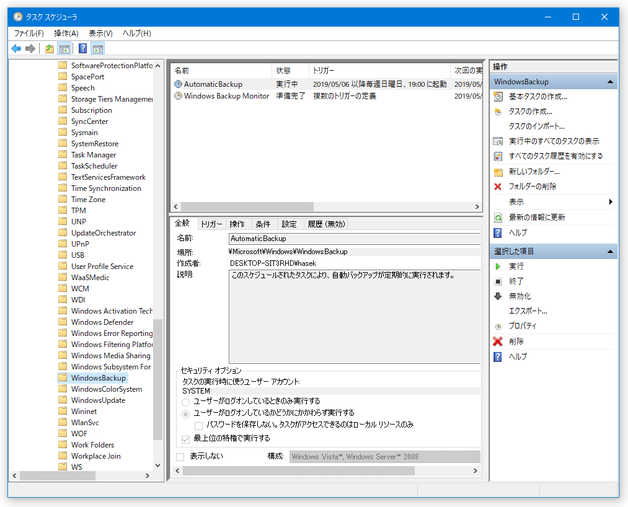Switch to the 条件 tab
The height and width of the screenshot is (507, 628).
(x=263, y=224)
